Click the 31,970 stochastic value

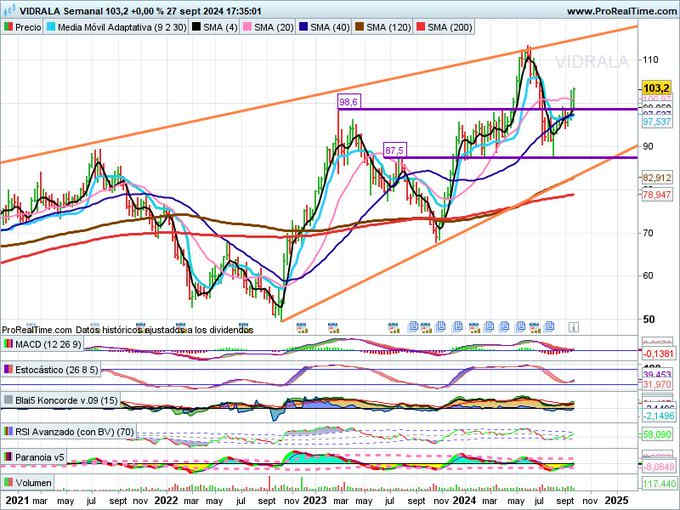point(656,385)
